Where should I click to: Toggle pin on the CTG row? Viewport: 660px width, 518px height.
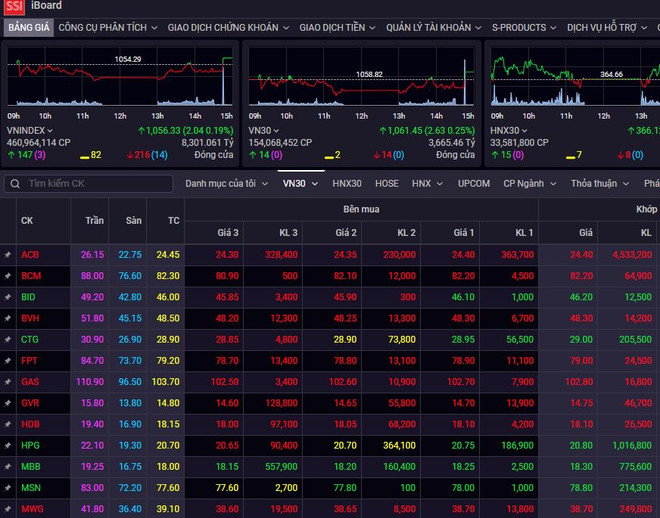click(8, 340)
